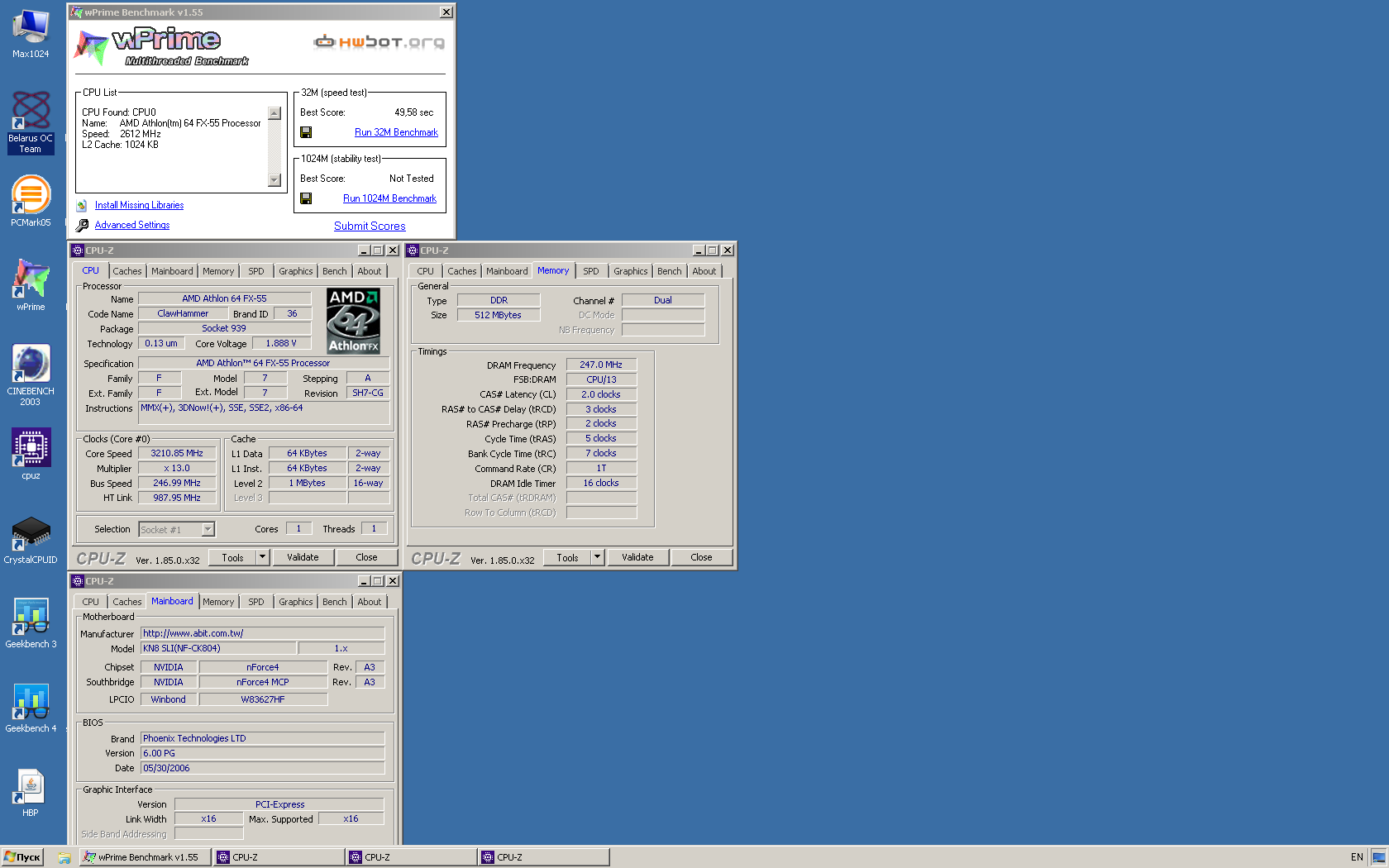Viewport: 1389px width, 868px height.
Task: Click the Tools button in the CPU tab window
Action: (232, 557)
